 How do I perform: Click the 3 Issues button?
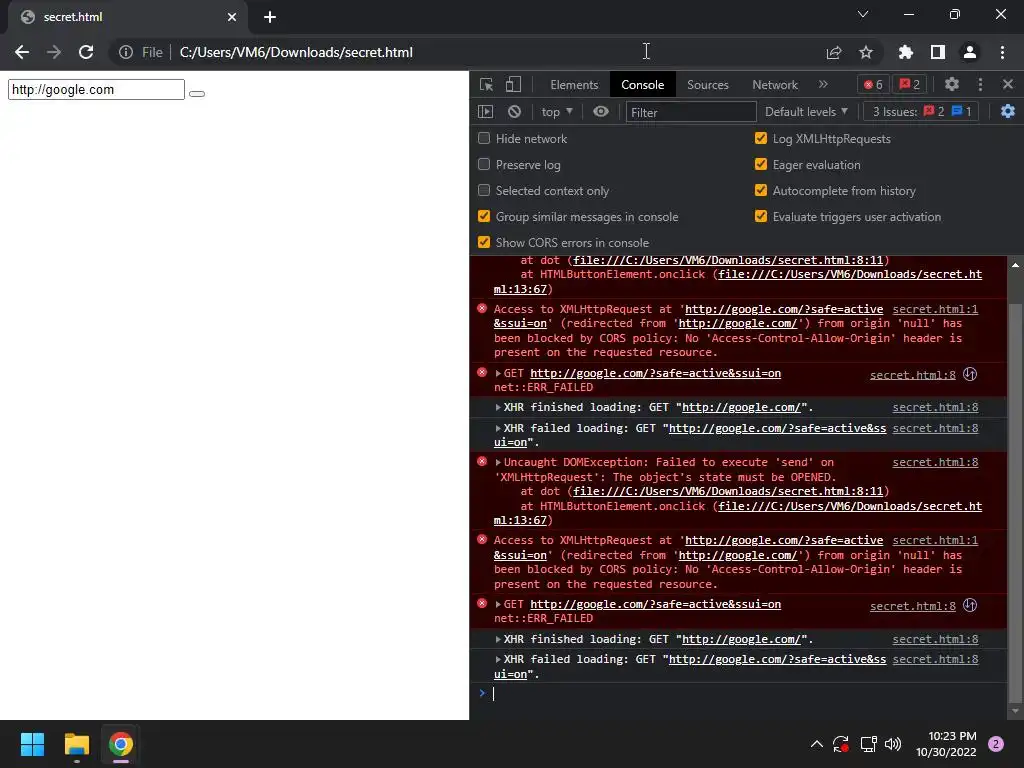click(921, 112)
